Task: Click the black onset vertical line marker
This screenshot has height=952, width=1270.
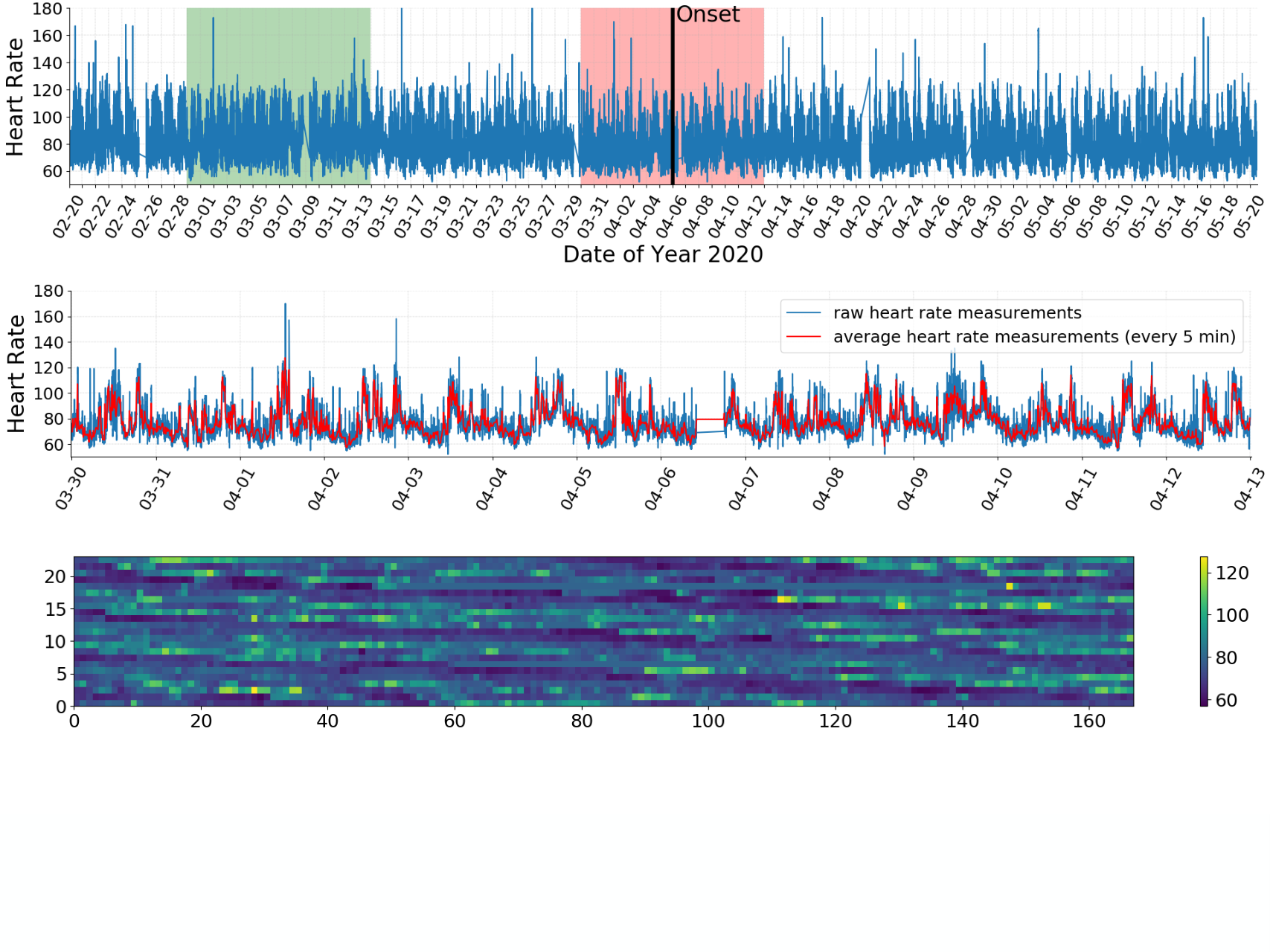Action: tap(673, 96)
